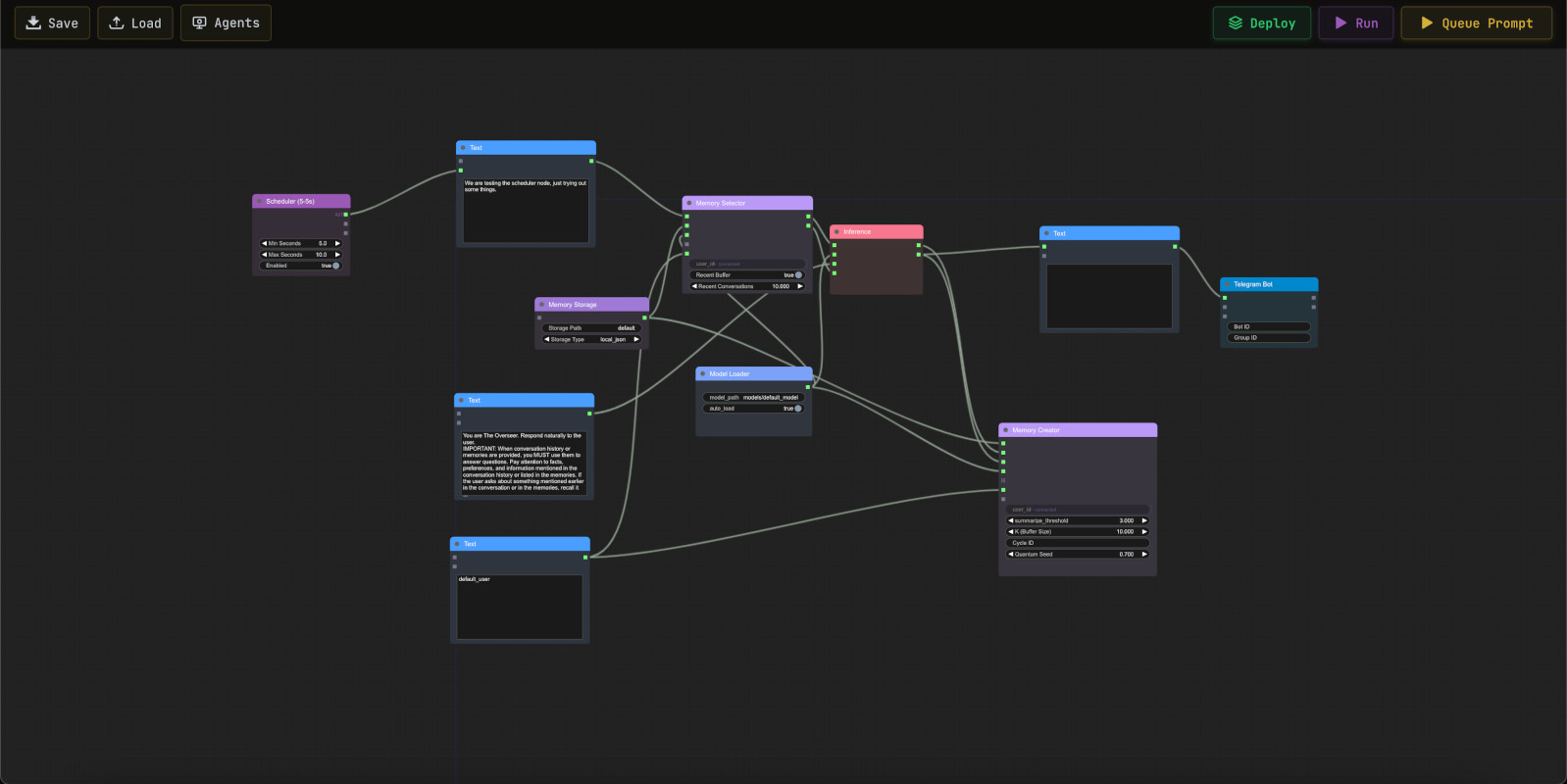1567x784 pixels.
Task: Green output port of Overseer prompt Text node
Action: [589, 414]
